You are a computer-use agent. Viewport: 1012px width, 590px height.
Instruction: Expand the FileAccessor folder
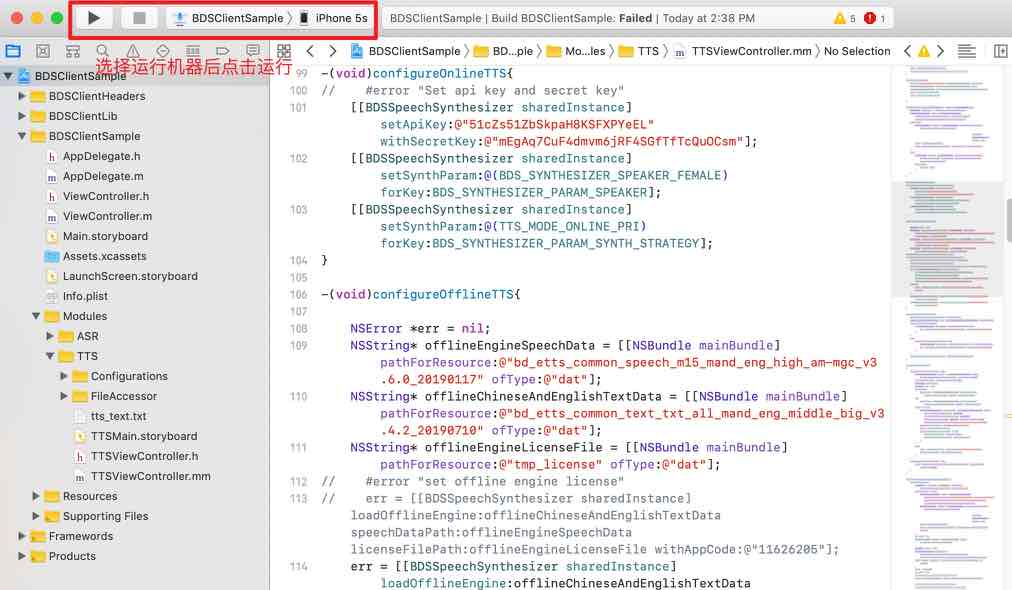click(x=64, y=396)
